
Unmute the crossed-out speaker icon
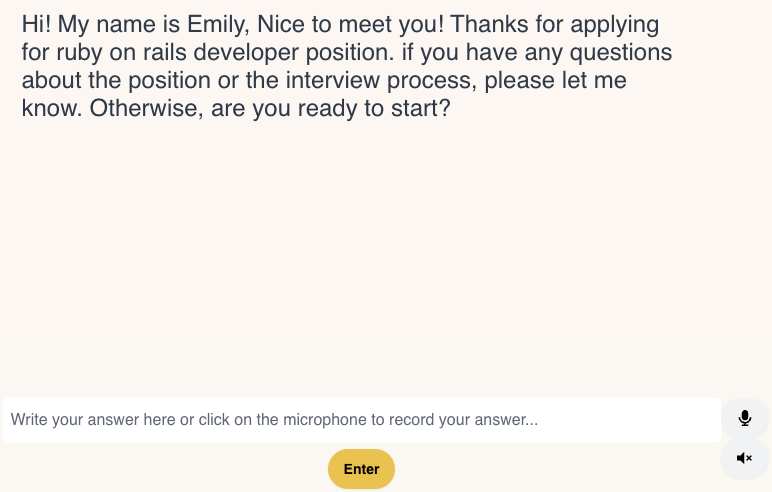[745, 458]
